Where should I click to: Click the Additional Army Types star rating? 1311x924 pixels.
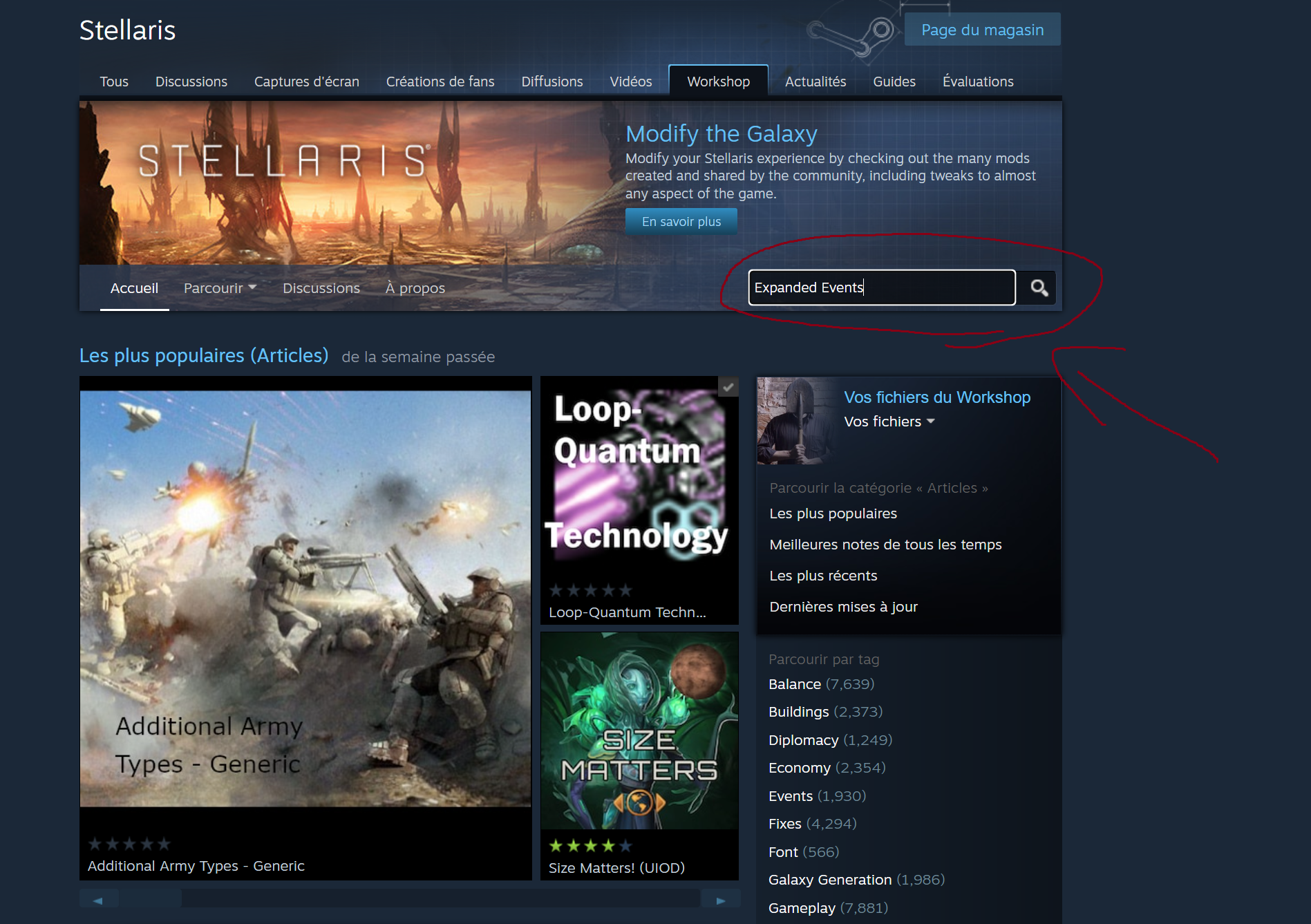coord(129,844)
